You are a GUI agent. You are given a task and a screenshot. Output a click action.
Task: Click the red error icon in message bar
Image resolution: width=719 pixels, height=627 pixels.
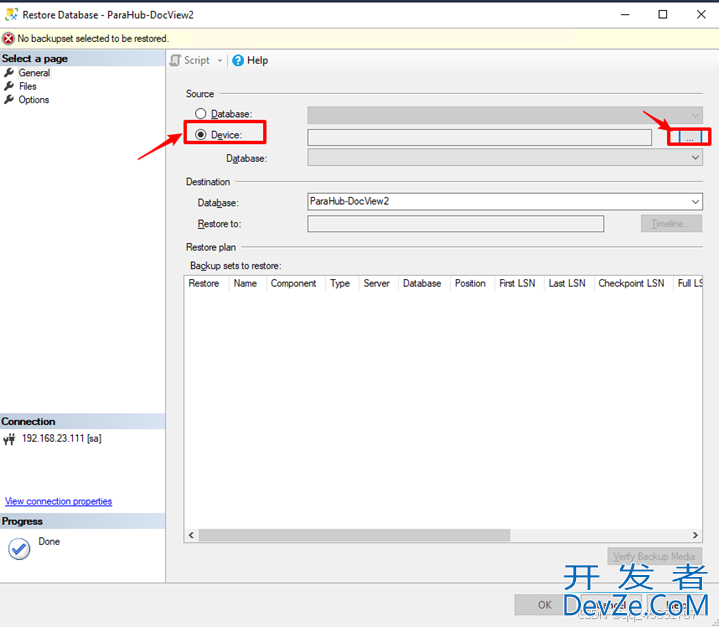tap(8, 39)
